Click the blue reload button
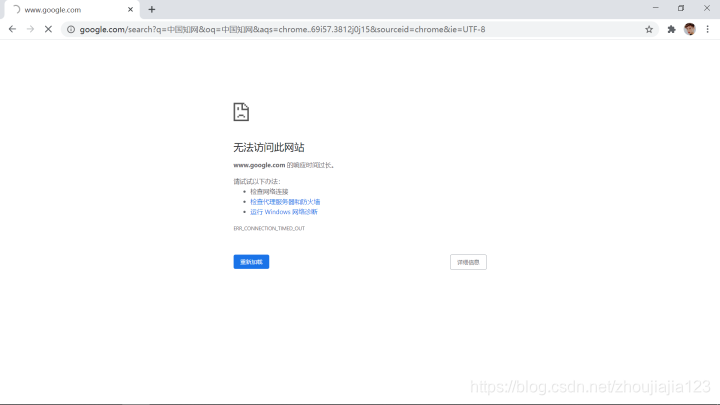Image resolution: width=720 pixels, height=405 pixels. (x=251, y=262)
